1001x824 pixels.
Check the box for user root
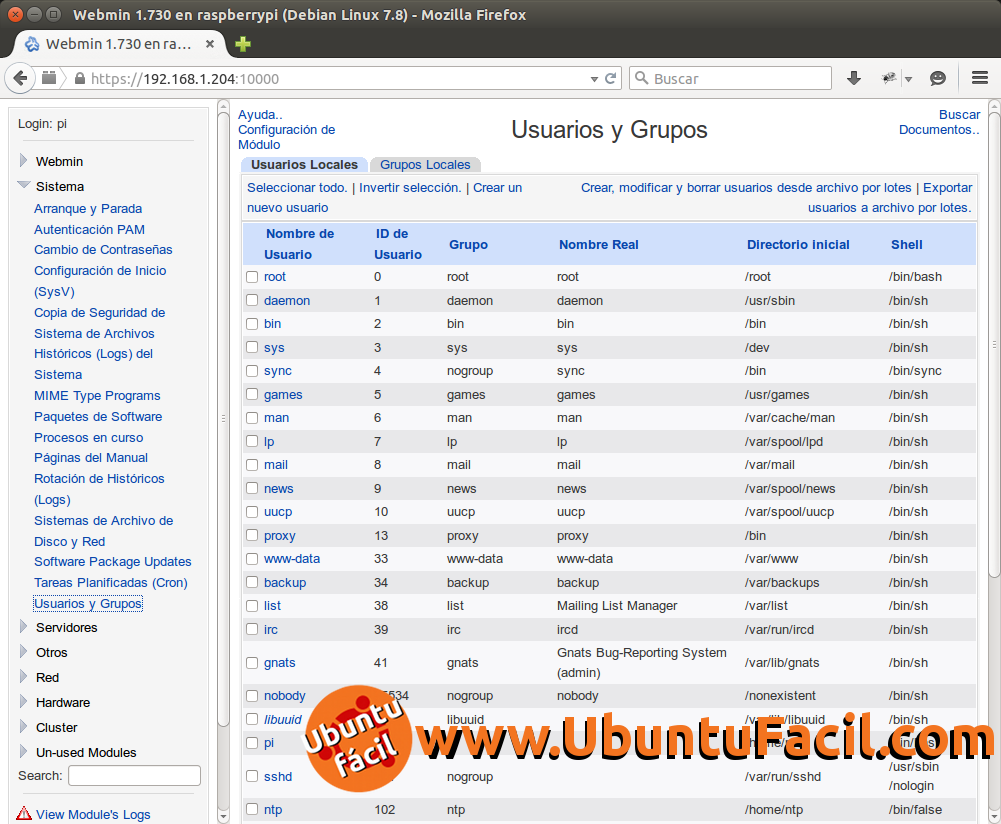pyautogui.click(x=252, y=277)
